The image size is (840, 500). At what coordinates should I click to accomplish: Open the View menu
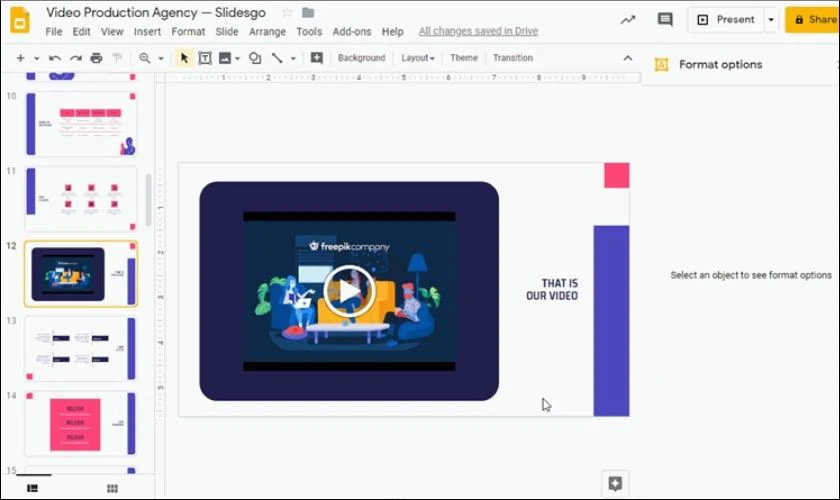pos(112,32)
